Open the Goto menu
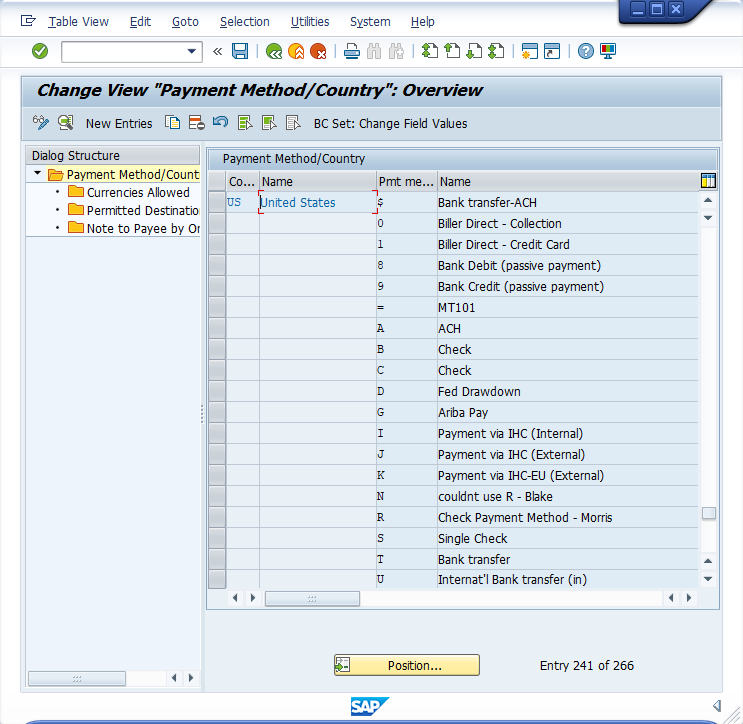The image size is (743, 724). click(x=185, y=21)
